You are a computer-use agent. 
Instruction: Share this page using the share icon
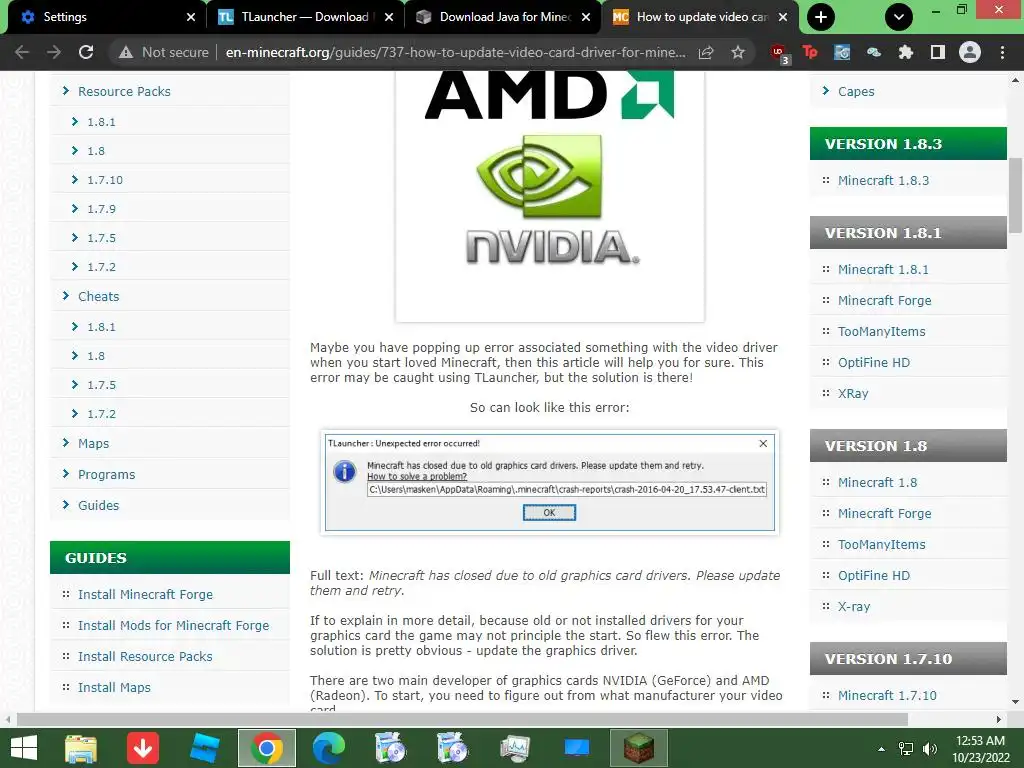pos(706,52)
